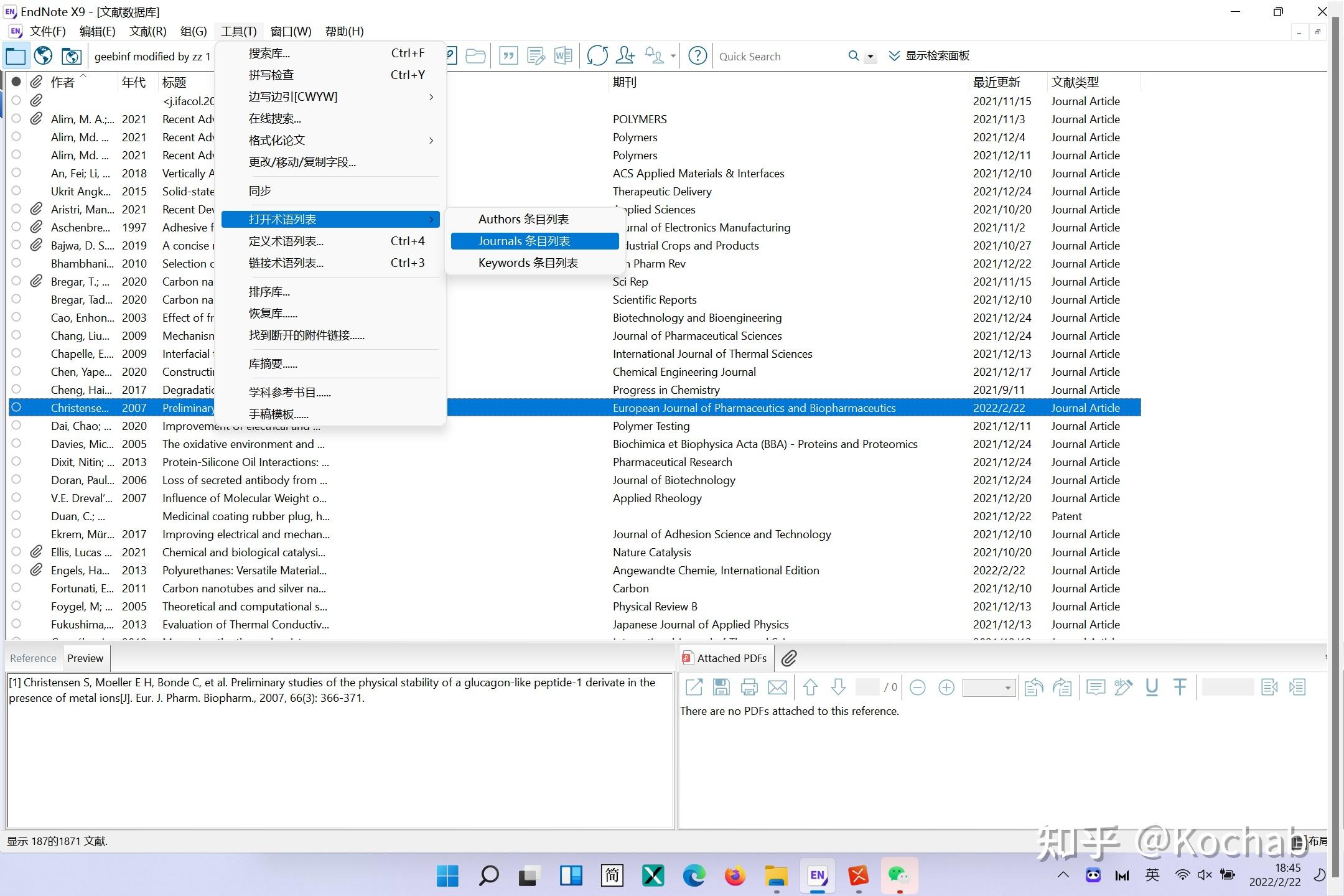Image resolution: width=1344 pixels, height=896 pixels.
Task: Toggle read status for Duan, C. Patent row
Action: [x=16, y=515]
